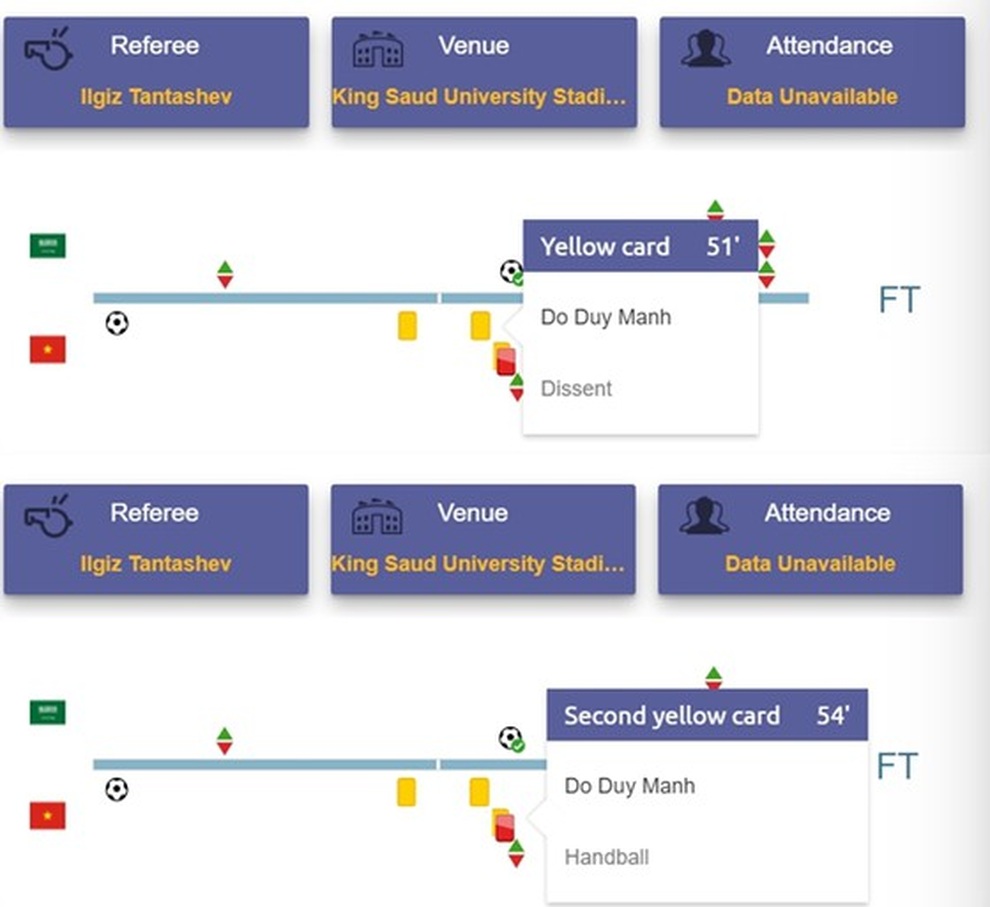Click the people icon in the bottom Attendance card
The height and width of the screenshot is (907, 990).
[704, 514]
